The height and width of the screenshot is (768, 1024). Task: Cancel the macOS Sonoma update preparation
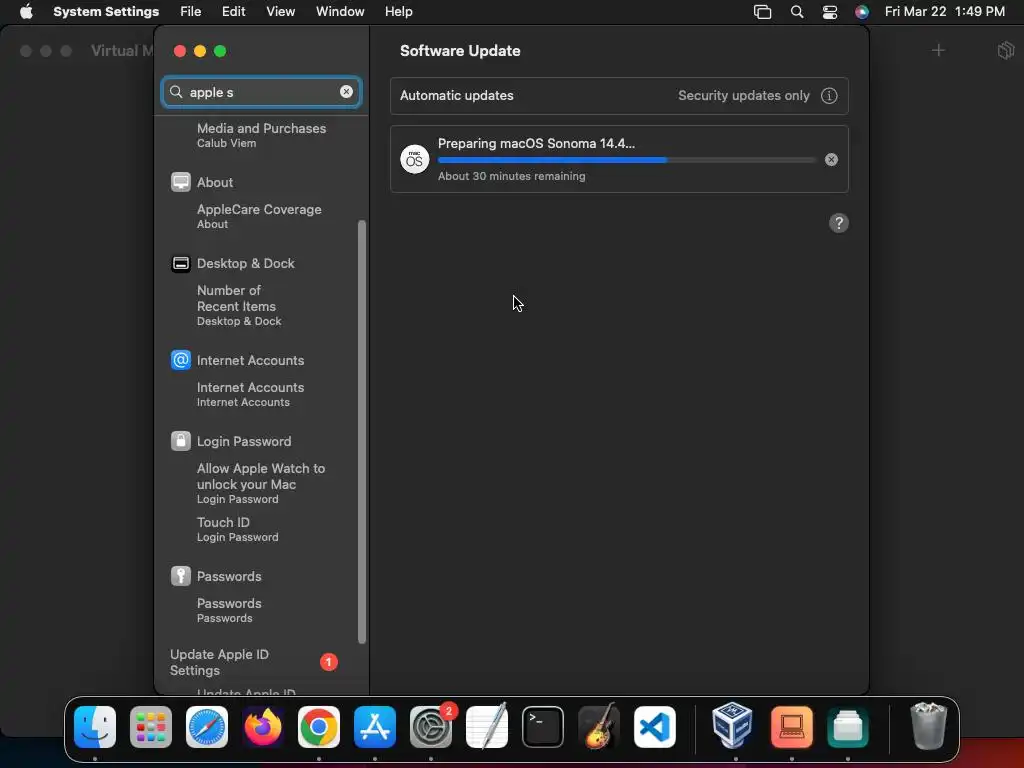coord(831,159)
